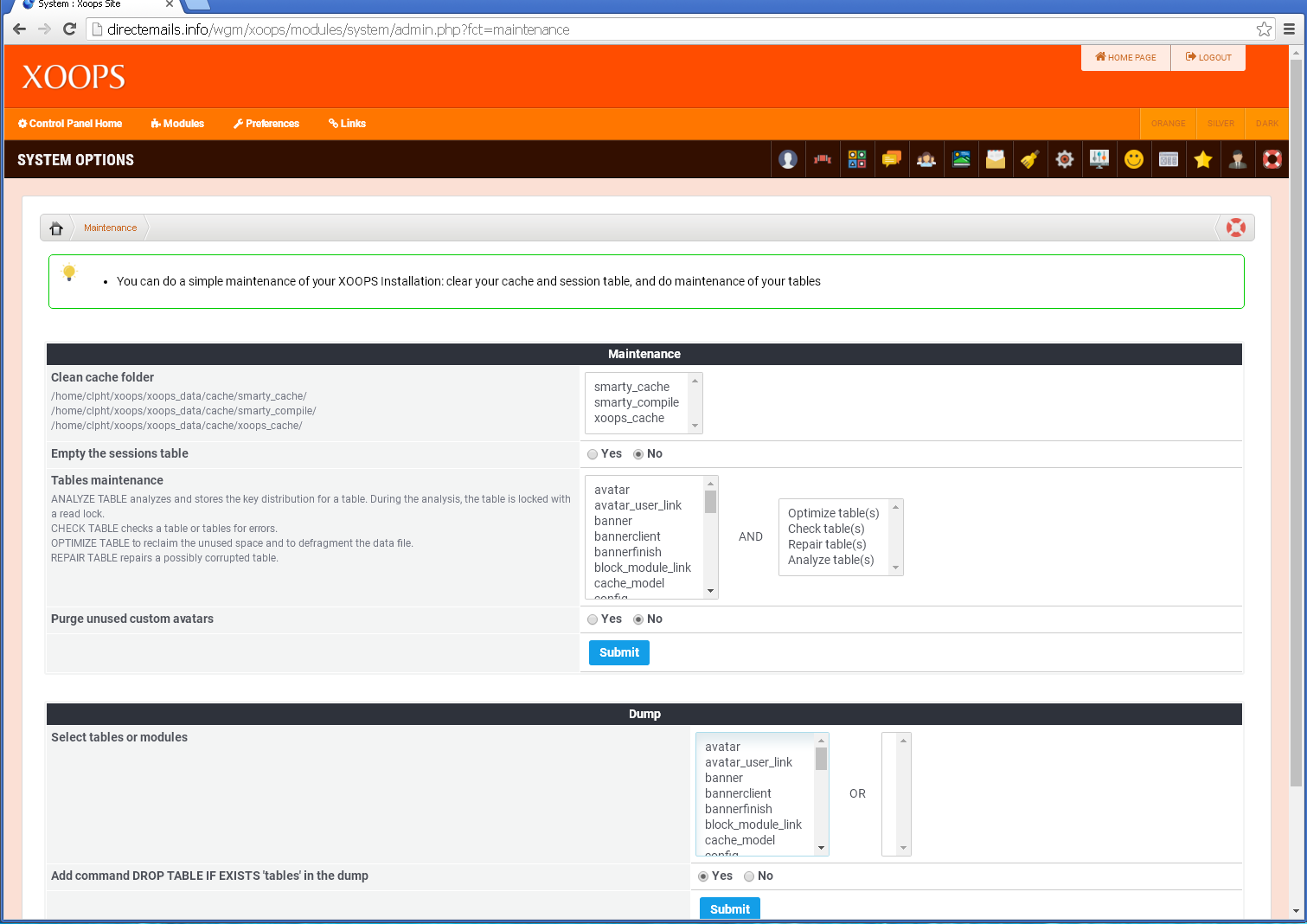Click the browser forward arrow
This screenshot has width=1307, height=924.
coord(44,29)
